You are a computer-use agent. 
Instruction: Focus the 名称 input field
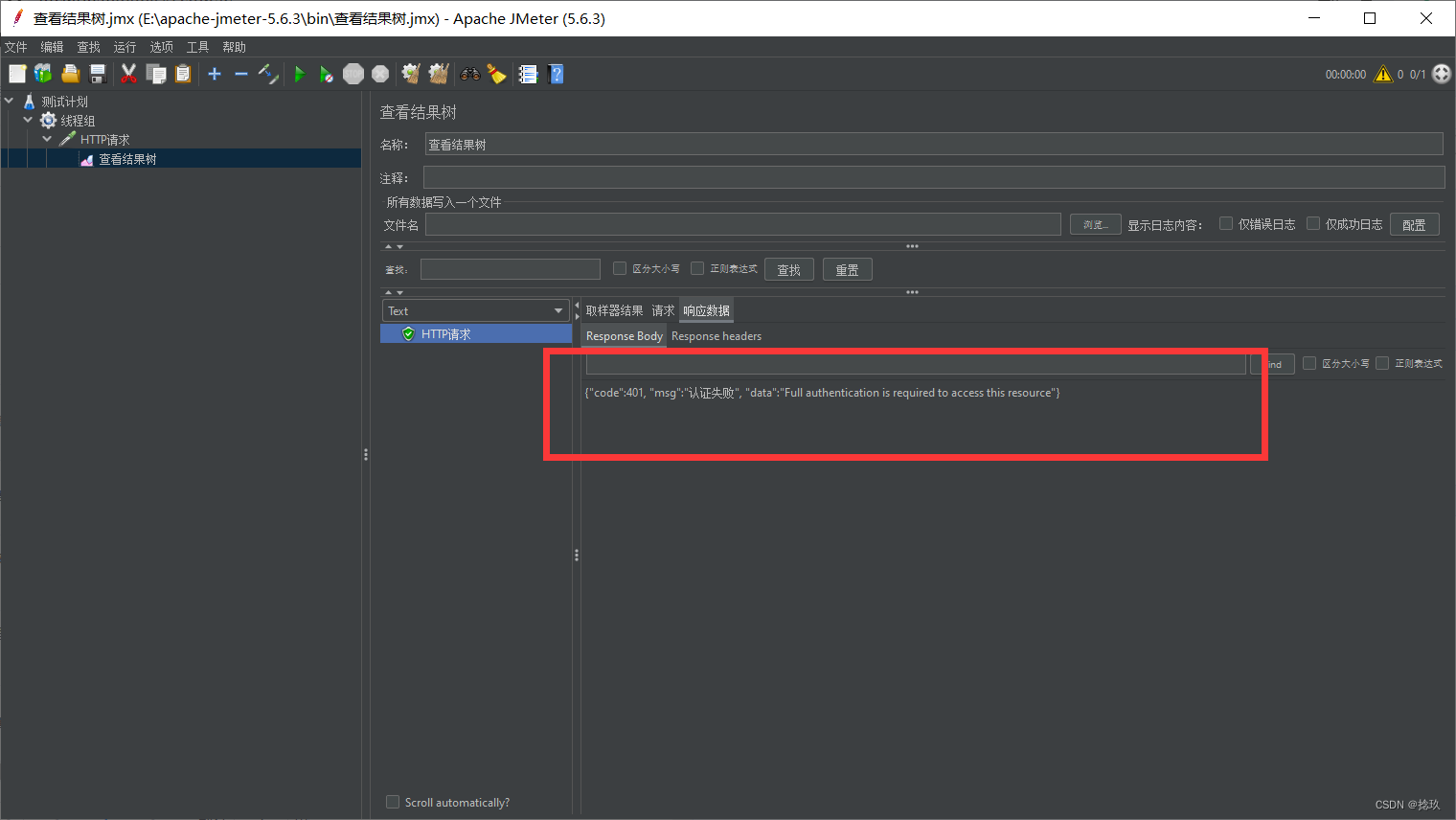coord(934,144)
